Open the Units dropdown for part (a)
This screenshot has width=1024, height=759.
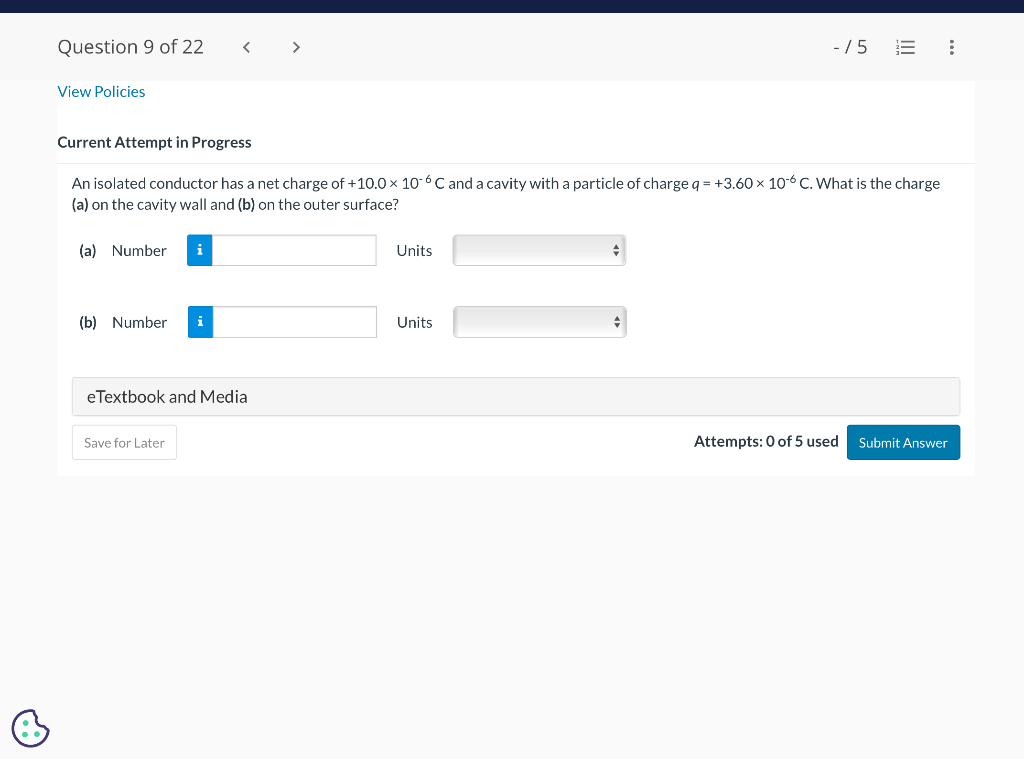pos(539,250)
